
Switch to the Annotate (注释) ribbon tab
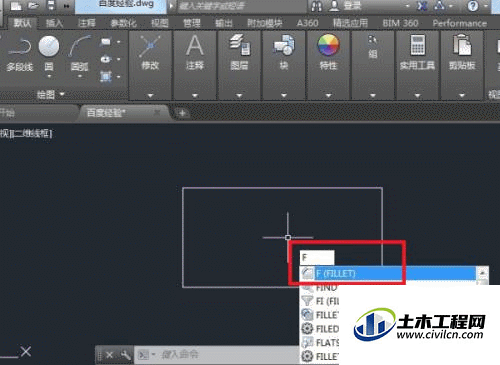pos(86,23)
